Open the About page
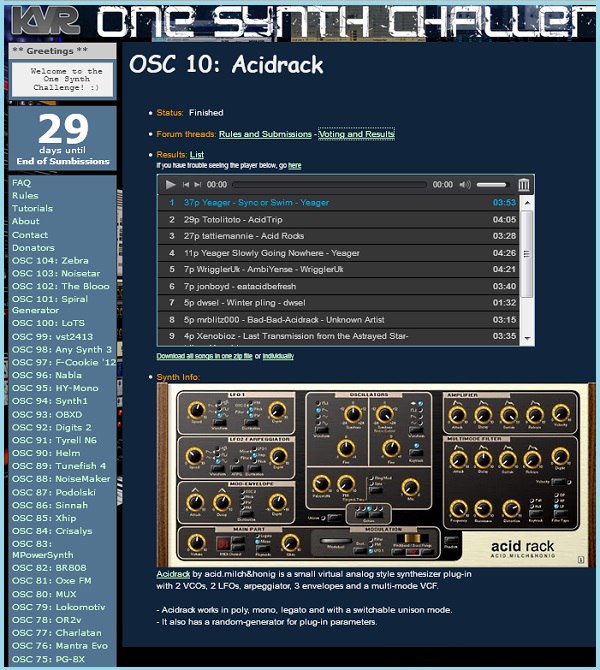This screenshot has width=600, height=670. 26,221
